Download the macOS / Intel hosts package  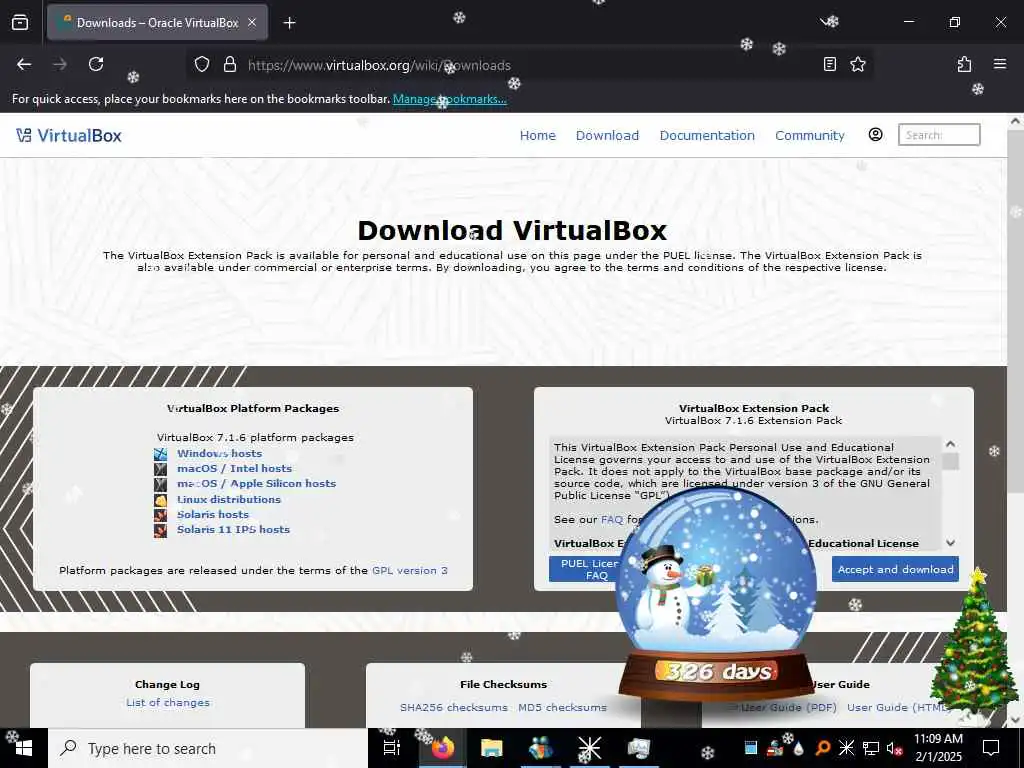pos(234,468)
